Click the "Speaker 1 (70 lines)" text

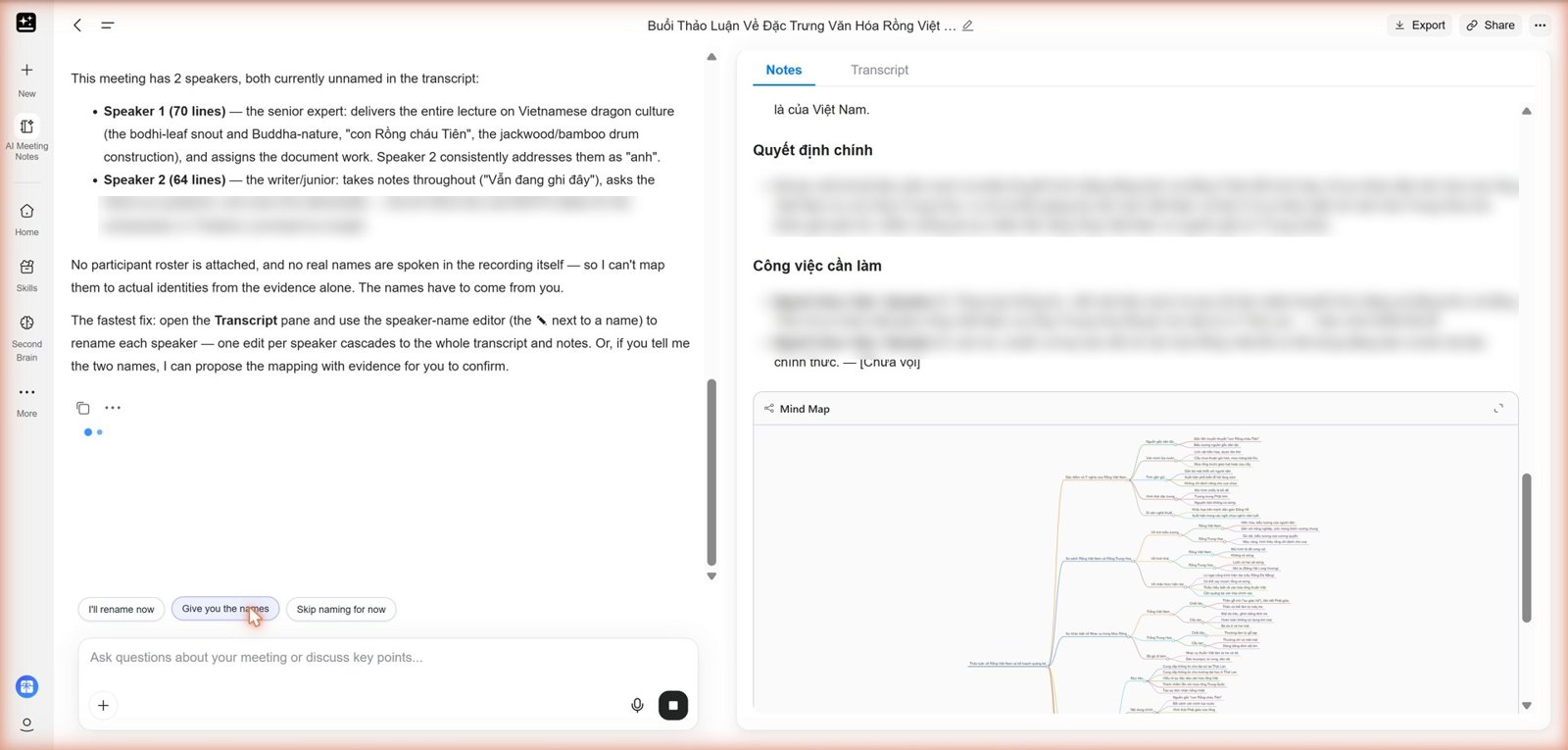[165, 111]
